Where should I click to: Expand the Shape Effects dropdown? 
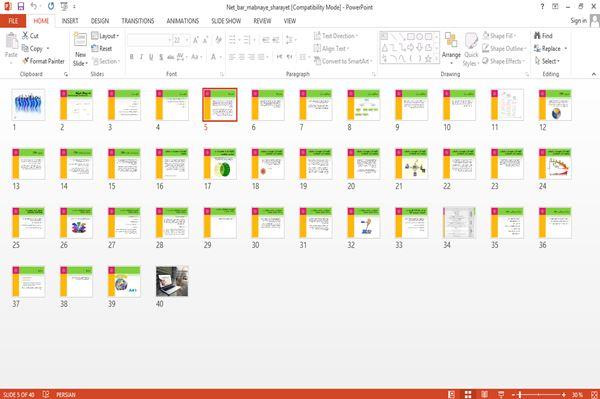click(x=523, y=61)
